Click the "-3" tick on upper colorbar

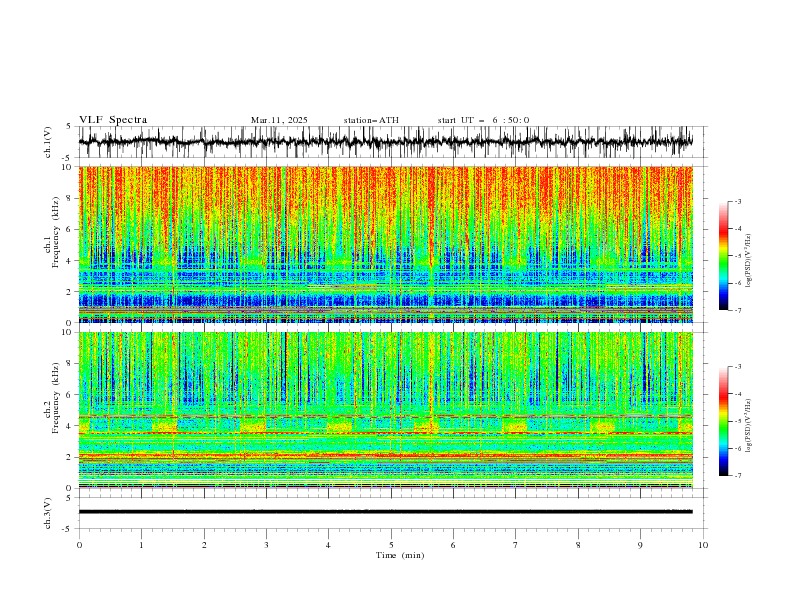pyautogui.click(x=738, y=202)
